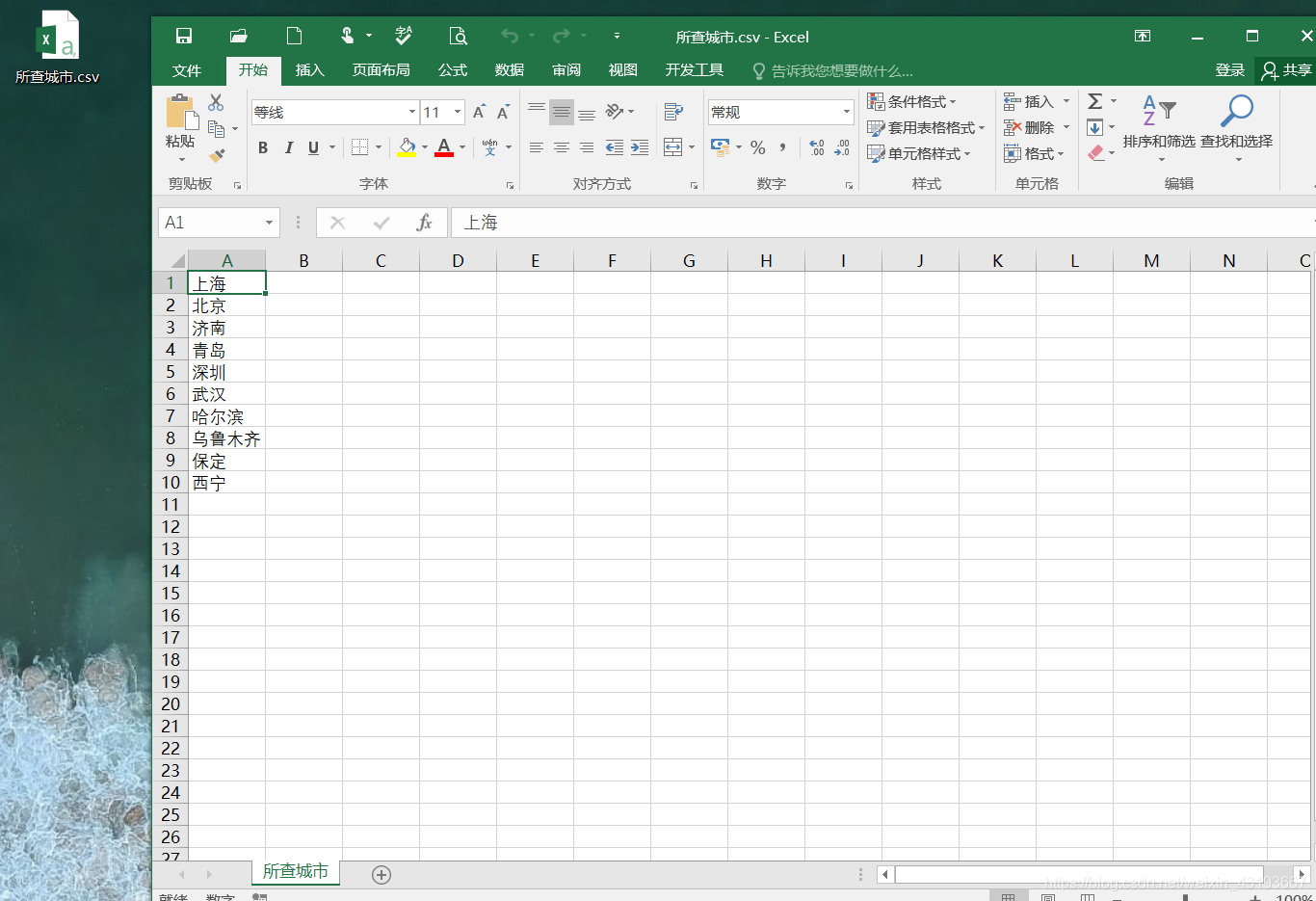Expand the 条件格式 conditional formatting menu
Image resolution: width=1316 pixels, height=901 pixels.
click(911, 101)
